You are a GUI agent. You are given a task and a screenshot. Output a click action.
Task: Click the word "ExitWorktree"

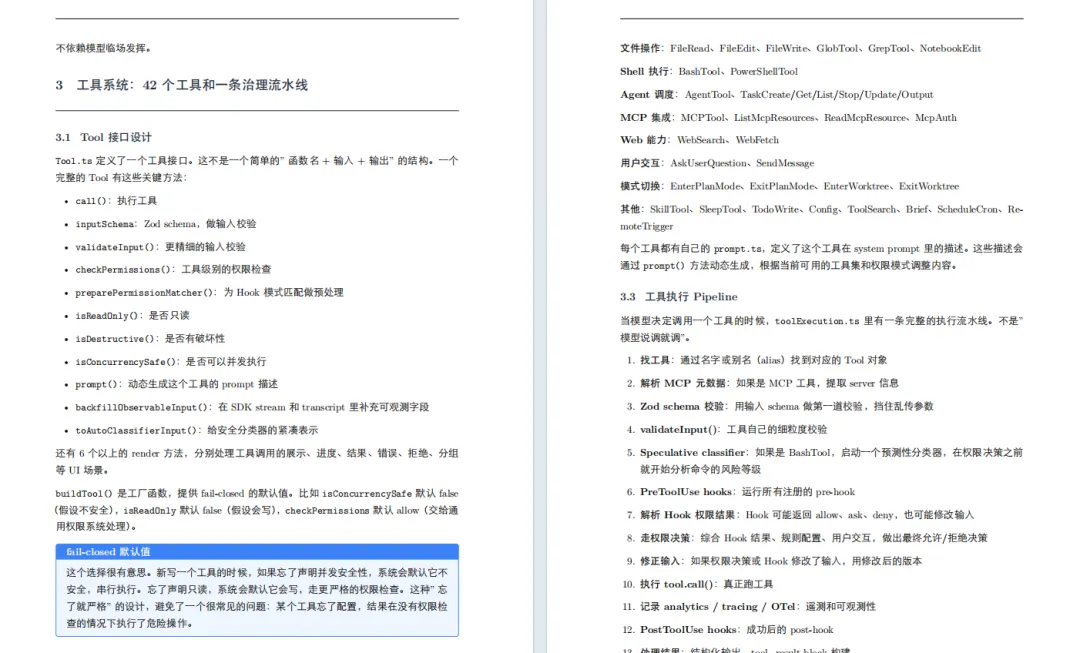[x=928, y=186]
